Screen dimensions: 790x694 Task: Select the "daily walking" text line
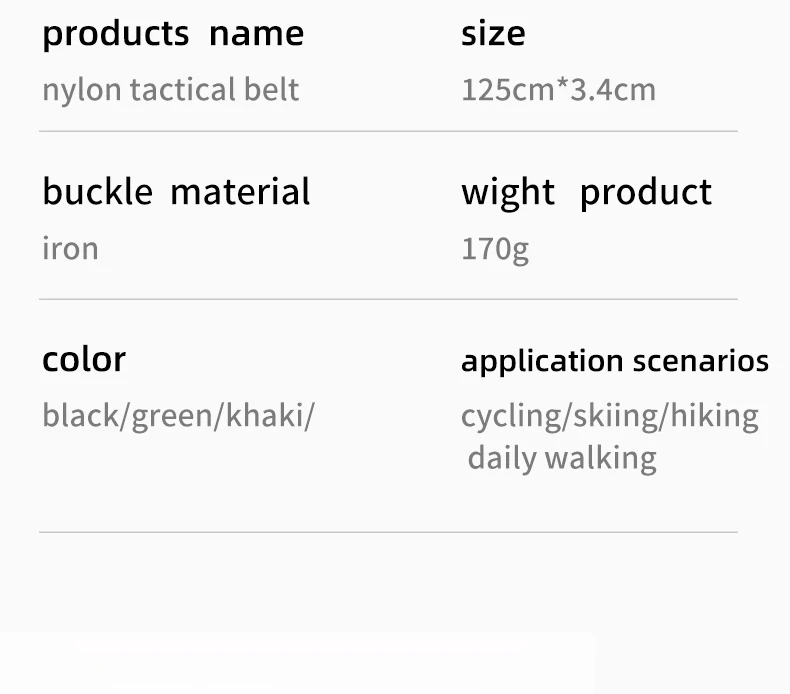point(562,459)
